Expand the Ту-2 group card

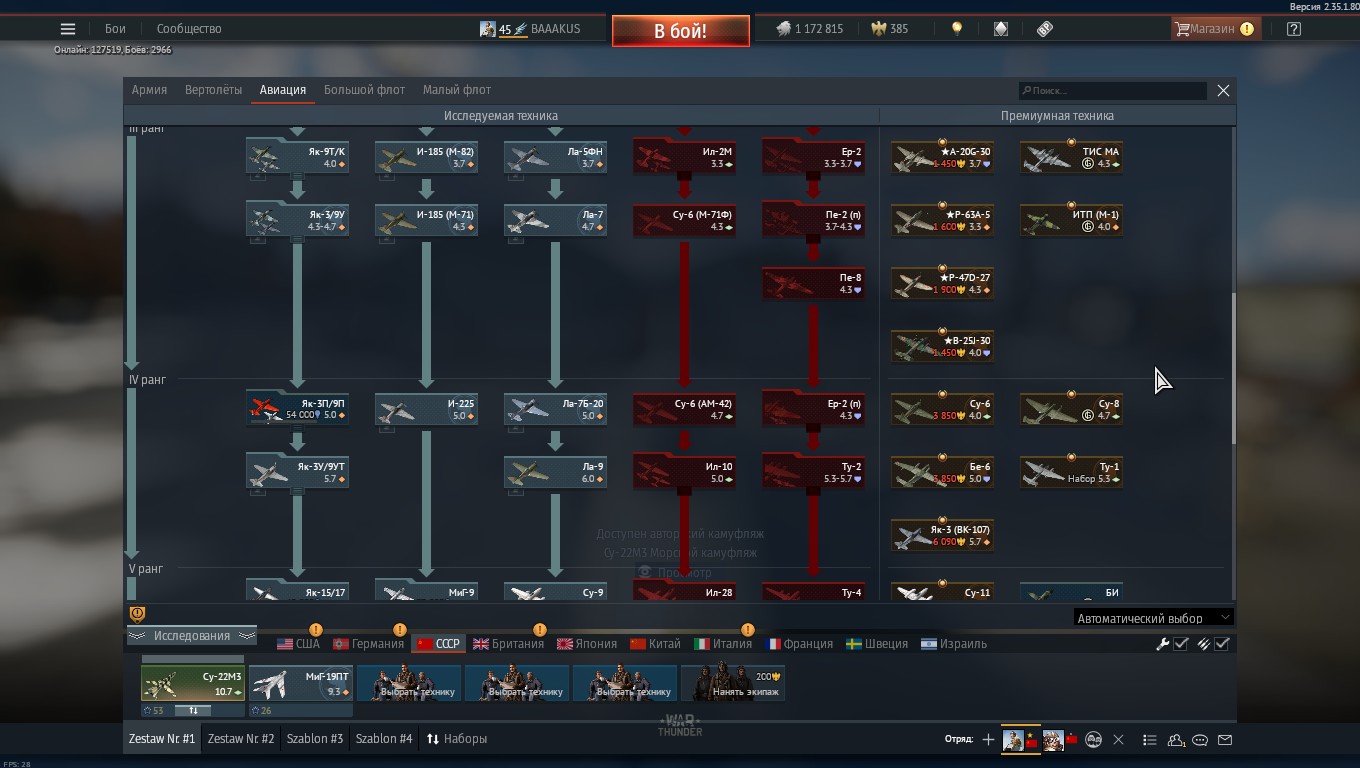tap(813, 472)
